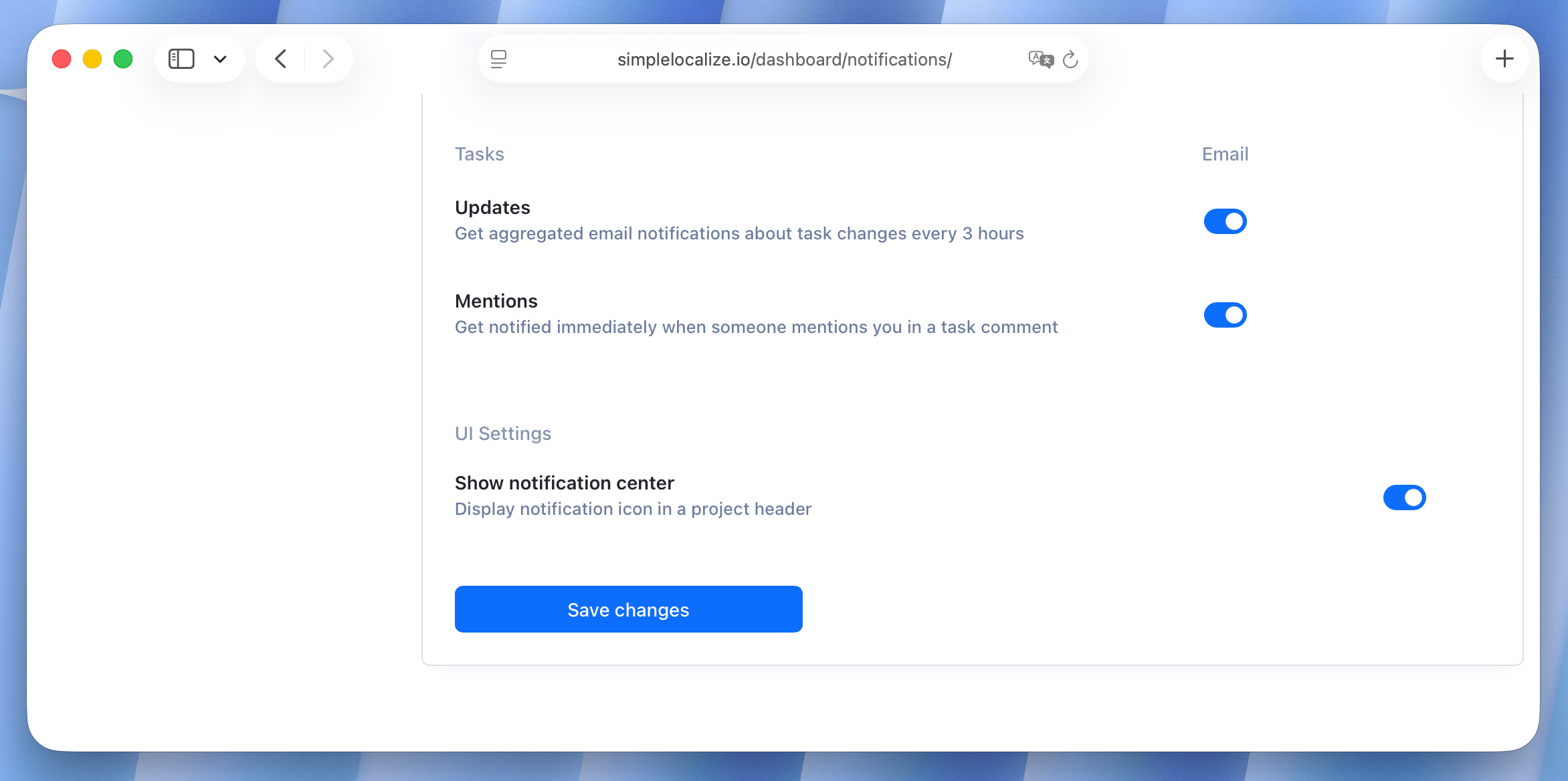Open the Safari sidebar
1568x781 pixels.
click(181, 58)
